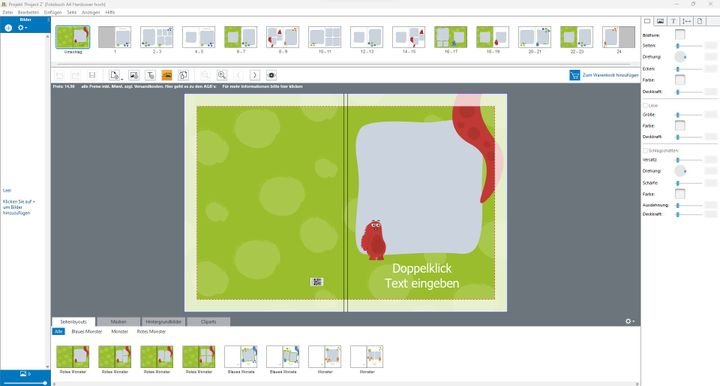Screen dimensions: 720x386
Task: Filter layouts by Blaues Monster
Action: [x=87, y=331]
